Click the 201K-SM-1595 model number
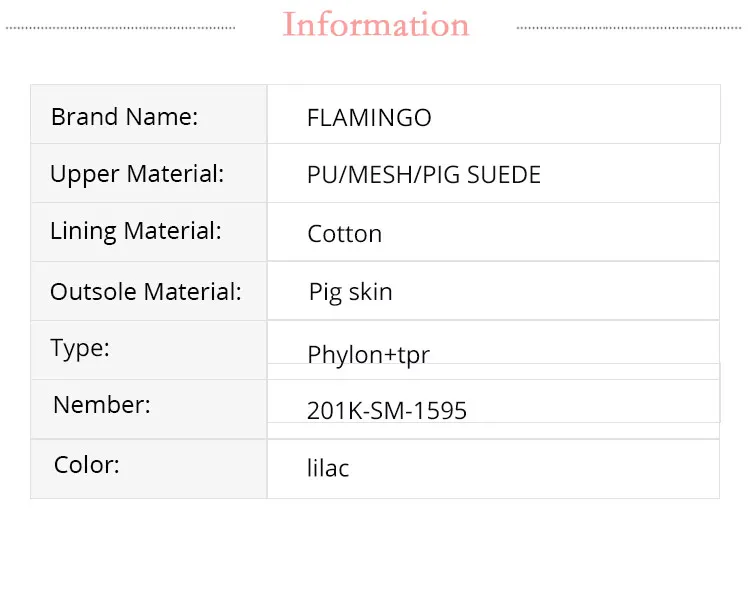The image size is (750, 598). 387,410
